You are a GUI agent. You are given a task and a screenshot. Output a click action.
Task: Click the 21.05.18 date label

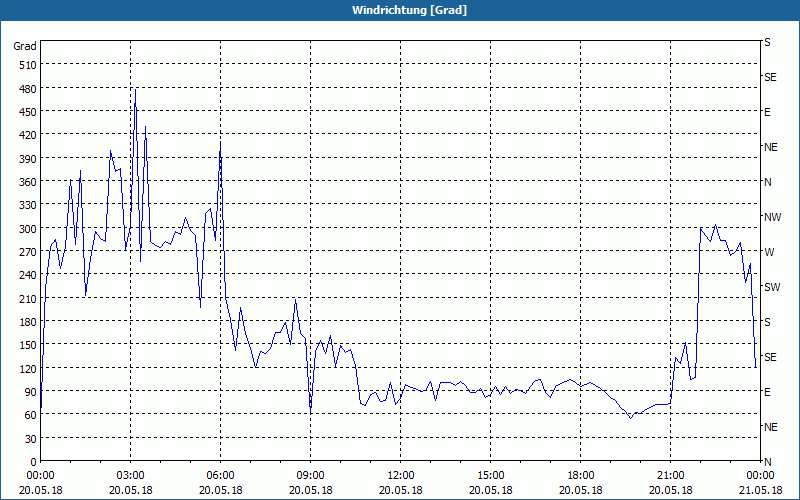point(760,490)
